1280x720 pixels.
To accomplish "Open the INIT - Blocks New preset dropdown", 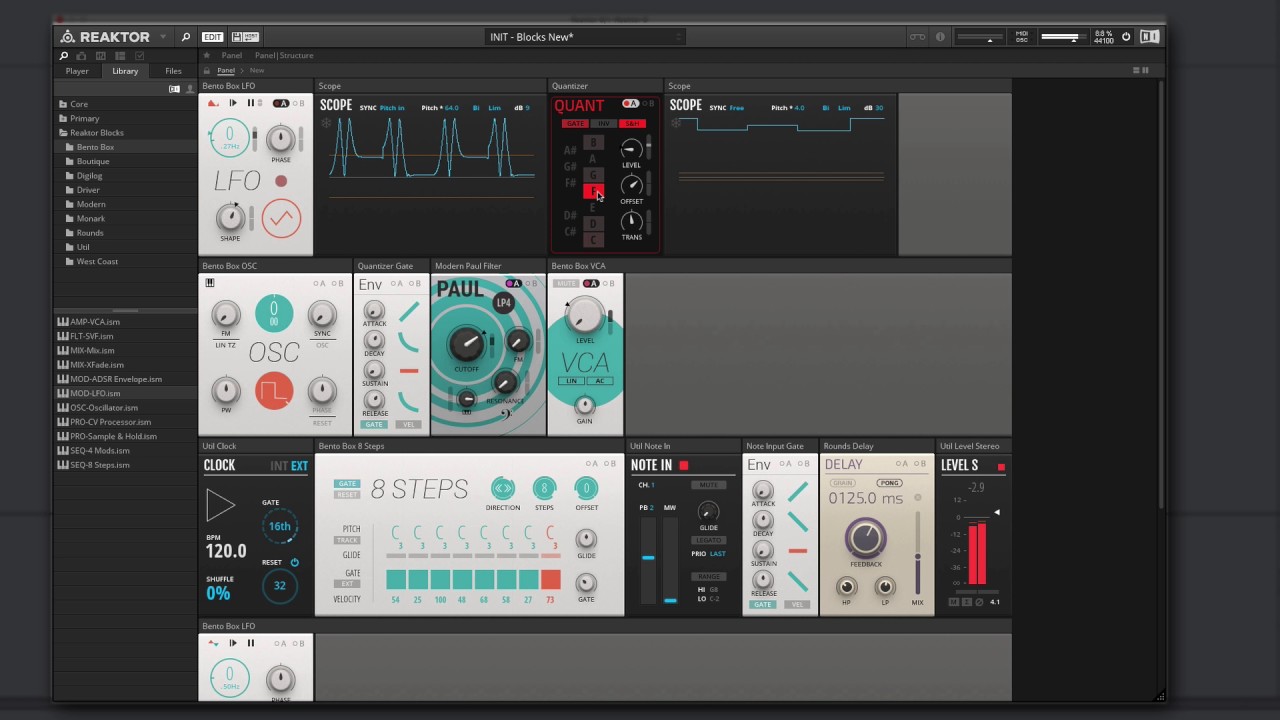I will coord(585,37).
